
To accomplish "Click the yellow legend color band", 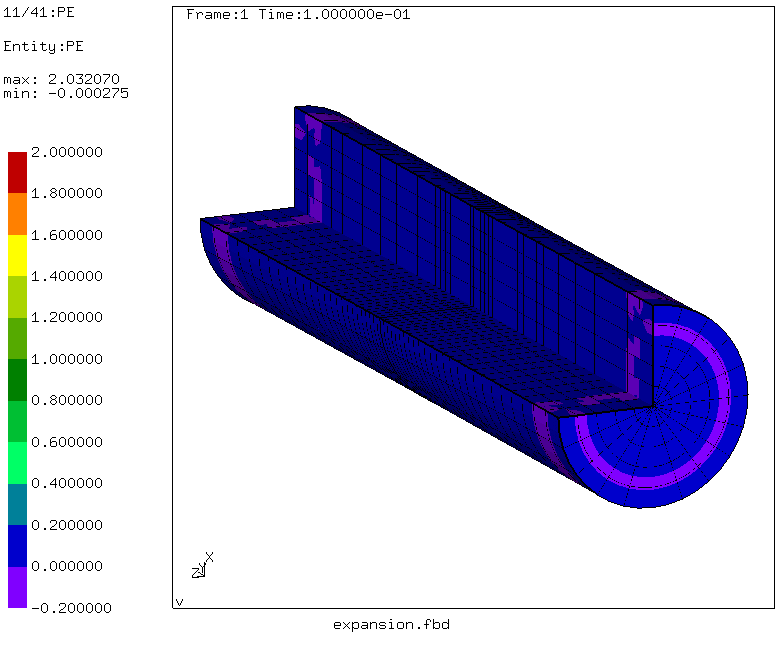I will point(18,256).
